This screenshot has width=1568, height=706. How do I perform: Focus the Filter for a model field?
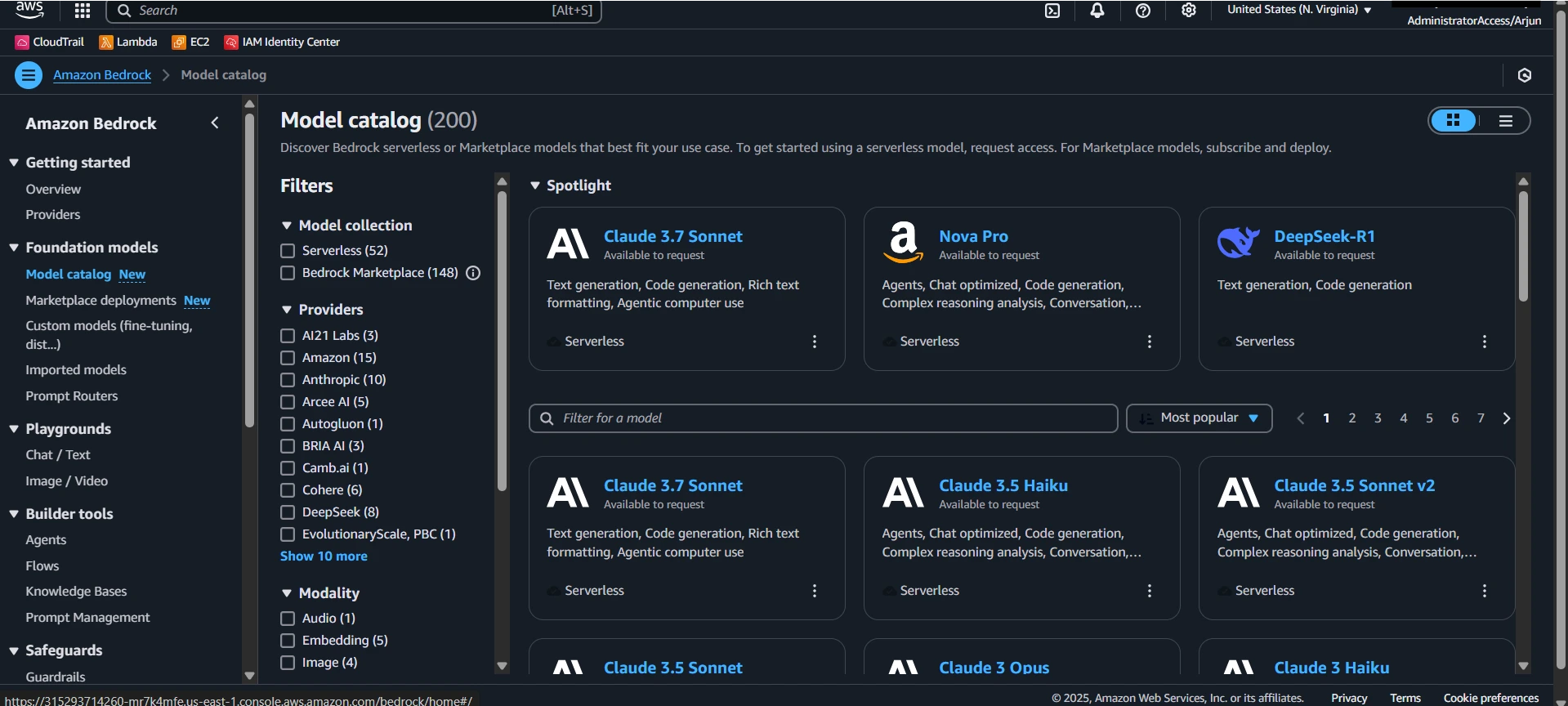click(x=824, y=418)
